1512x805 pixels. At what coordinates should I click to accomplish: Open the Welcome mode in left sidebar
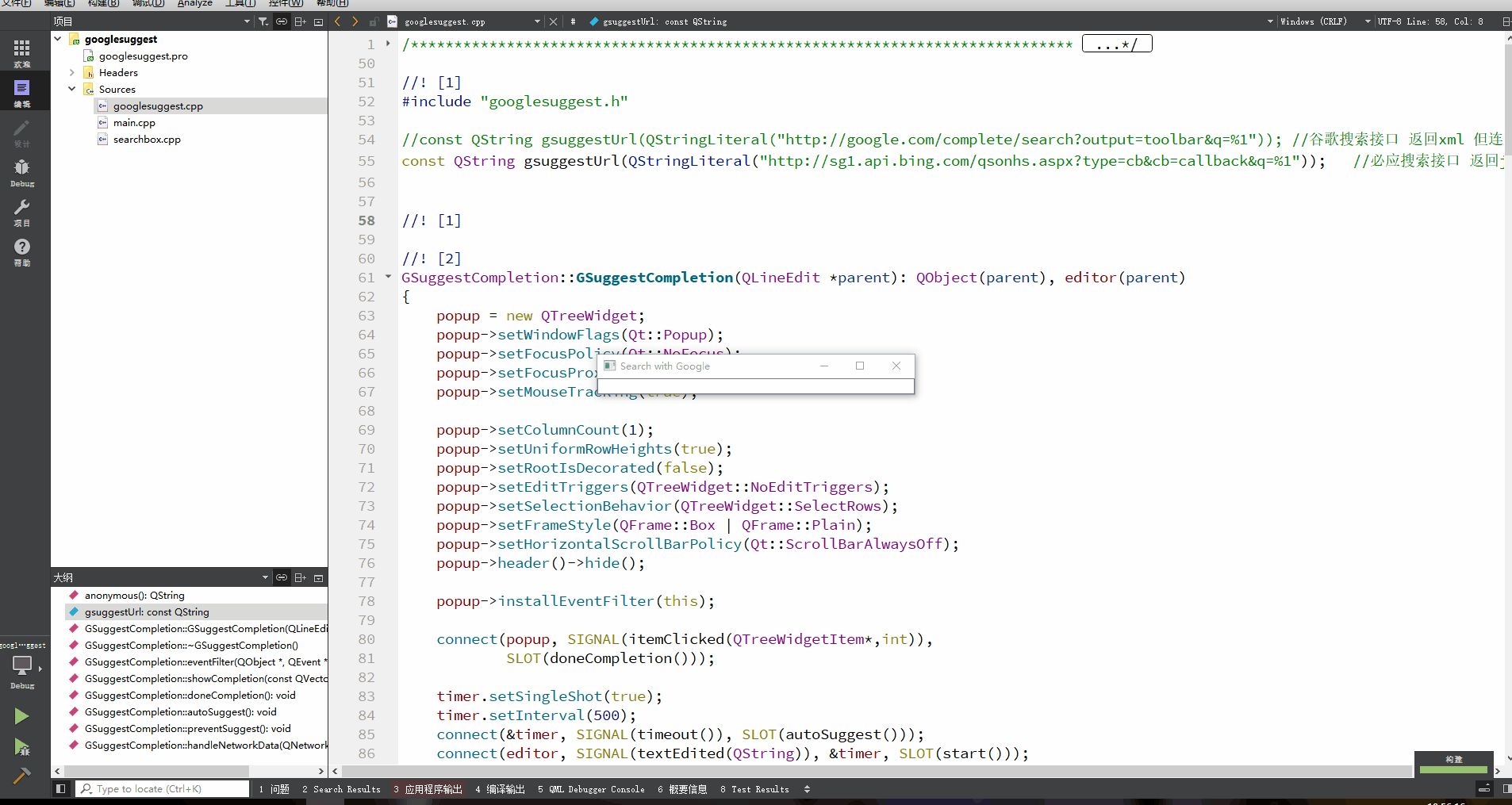(22, 53)
